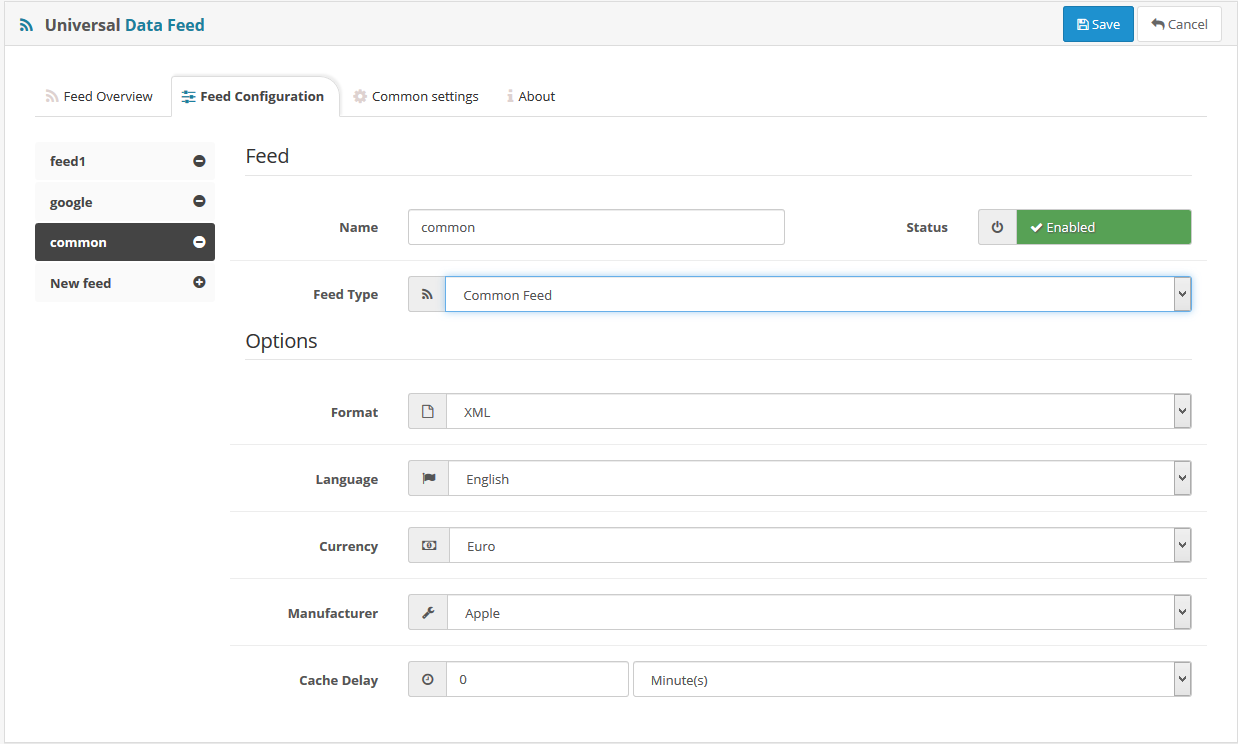
Task: Create a New feed entry
Action: pyautogui.click(x=125, y=282)
